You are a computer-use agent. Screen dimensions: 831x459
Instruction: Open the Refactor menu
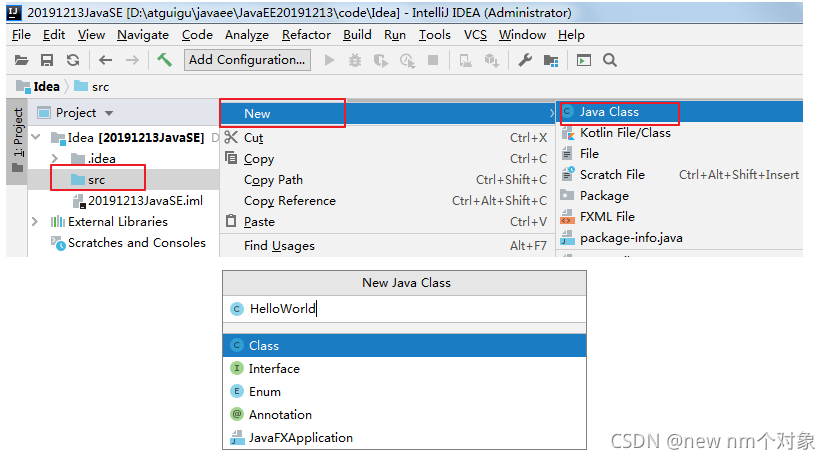click(306, 35)
